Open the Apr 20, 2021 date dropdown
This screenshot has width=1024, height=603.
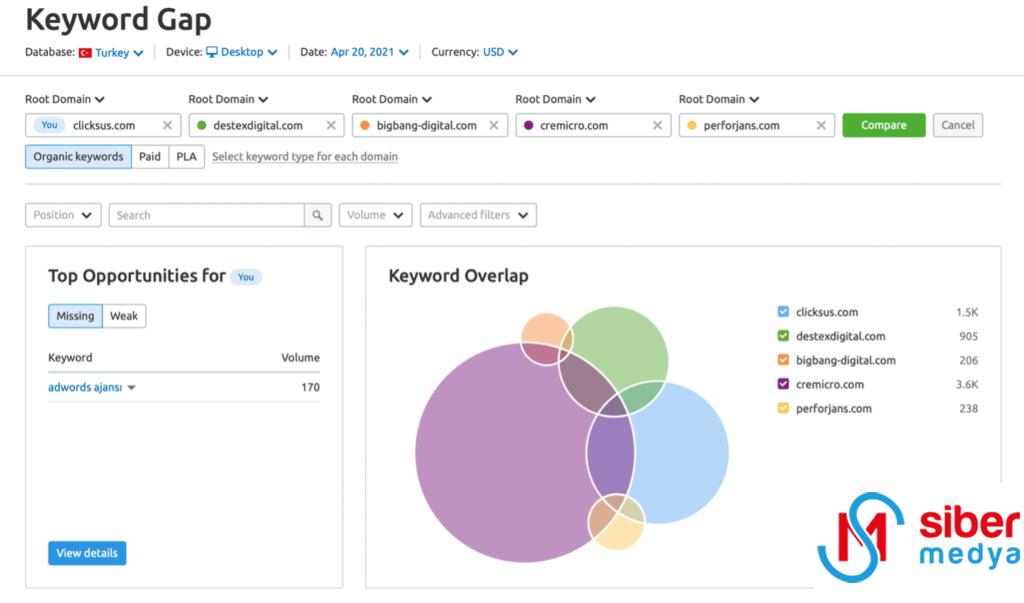click(x=370, y=52)
